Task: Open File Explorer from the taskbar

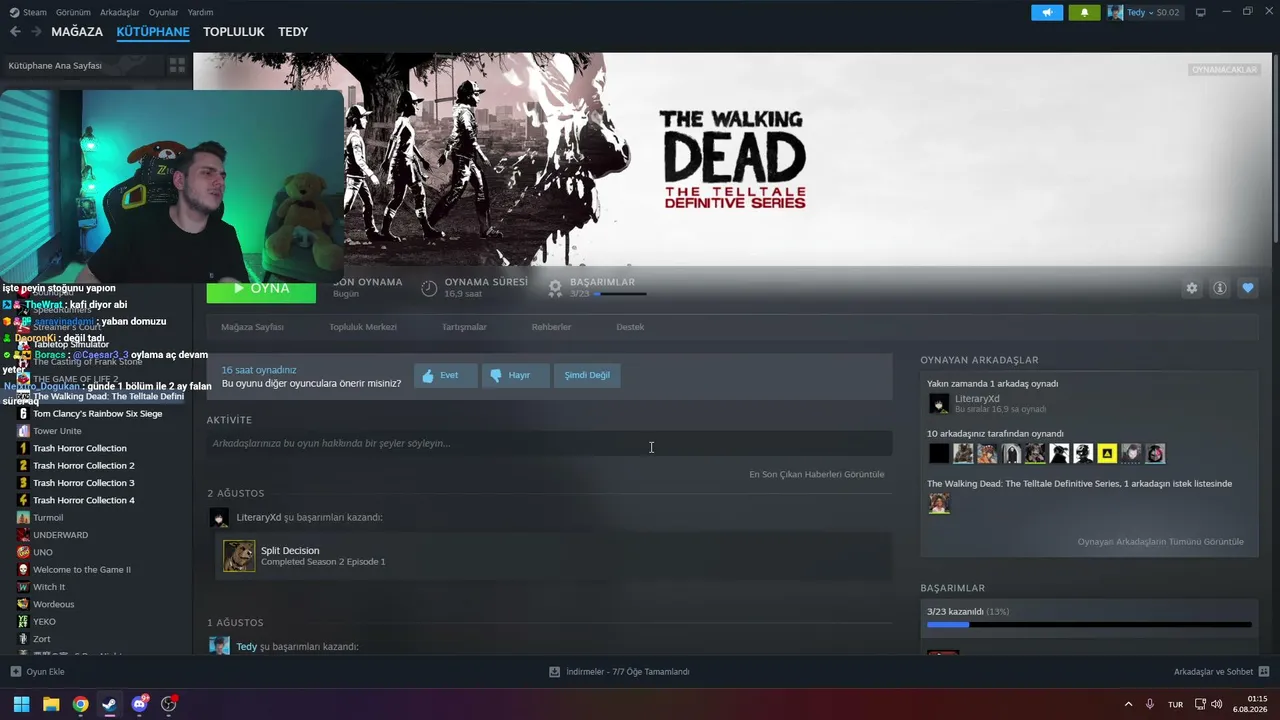Action: tap(51, 704)
